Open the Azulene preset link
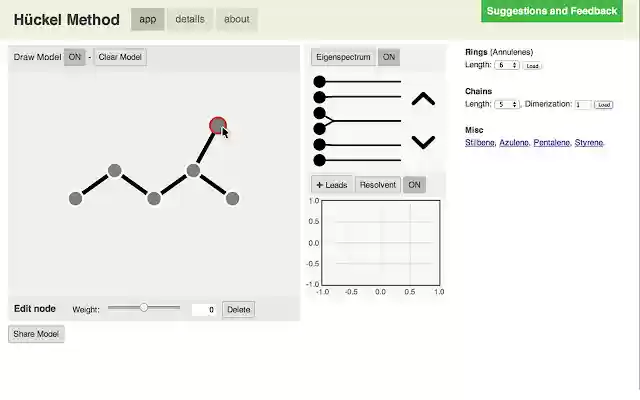The height and width of the screenshot is (400, 640). tap(514, 142)
